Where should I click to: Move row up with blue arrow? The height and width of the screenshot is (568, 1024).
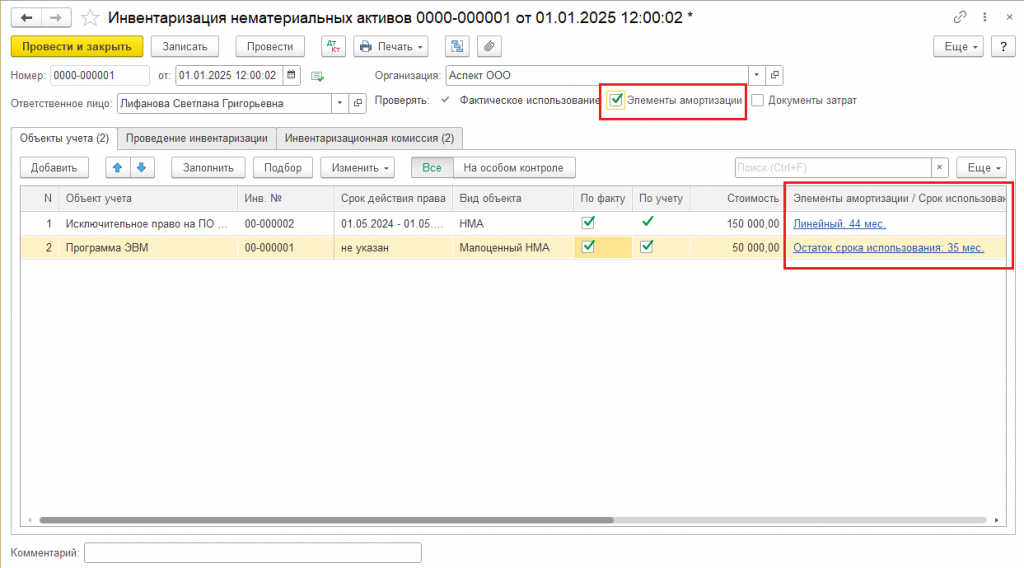118,168
